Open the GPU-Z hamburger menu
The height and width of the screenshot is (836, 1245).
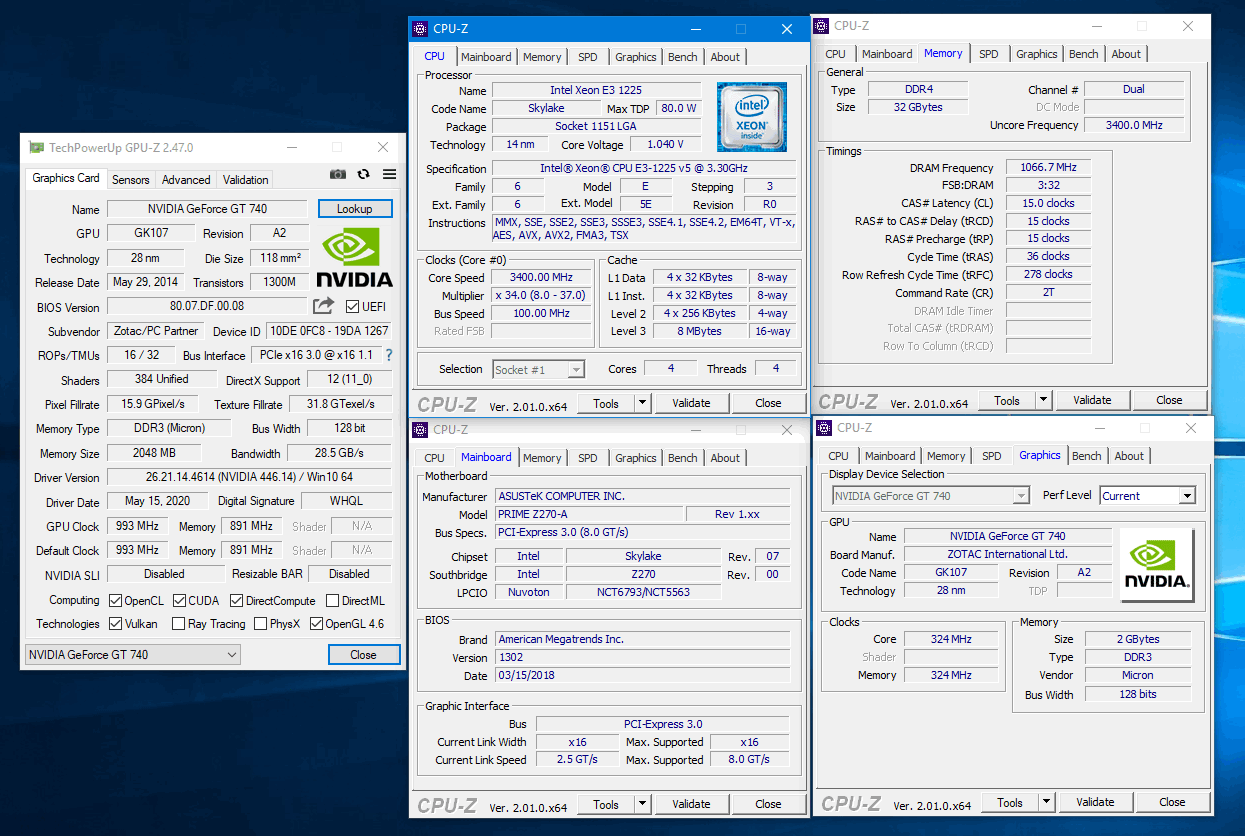coord(389,174)
